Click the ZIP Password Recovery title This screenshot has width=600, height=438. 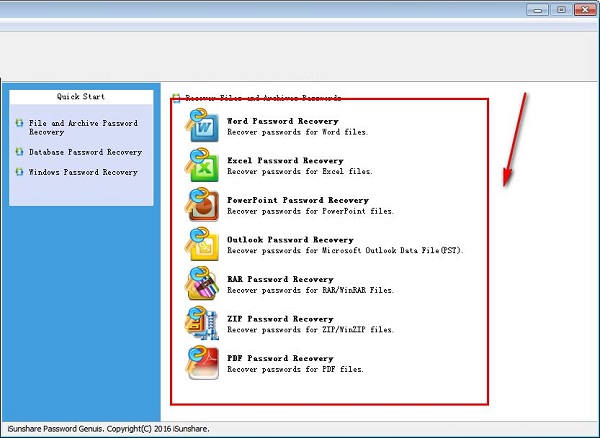(280, 319)
